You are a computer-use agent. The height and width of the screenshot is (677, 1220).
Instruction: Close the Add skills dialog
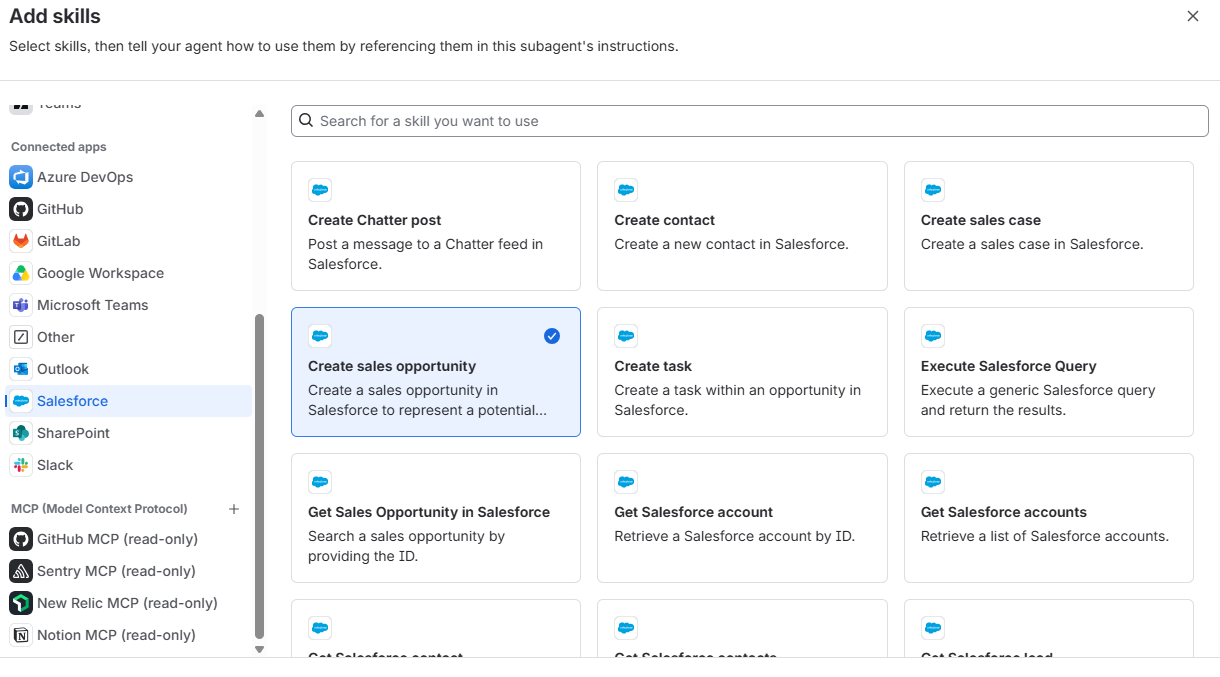[1192, 16]
